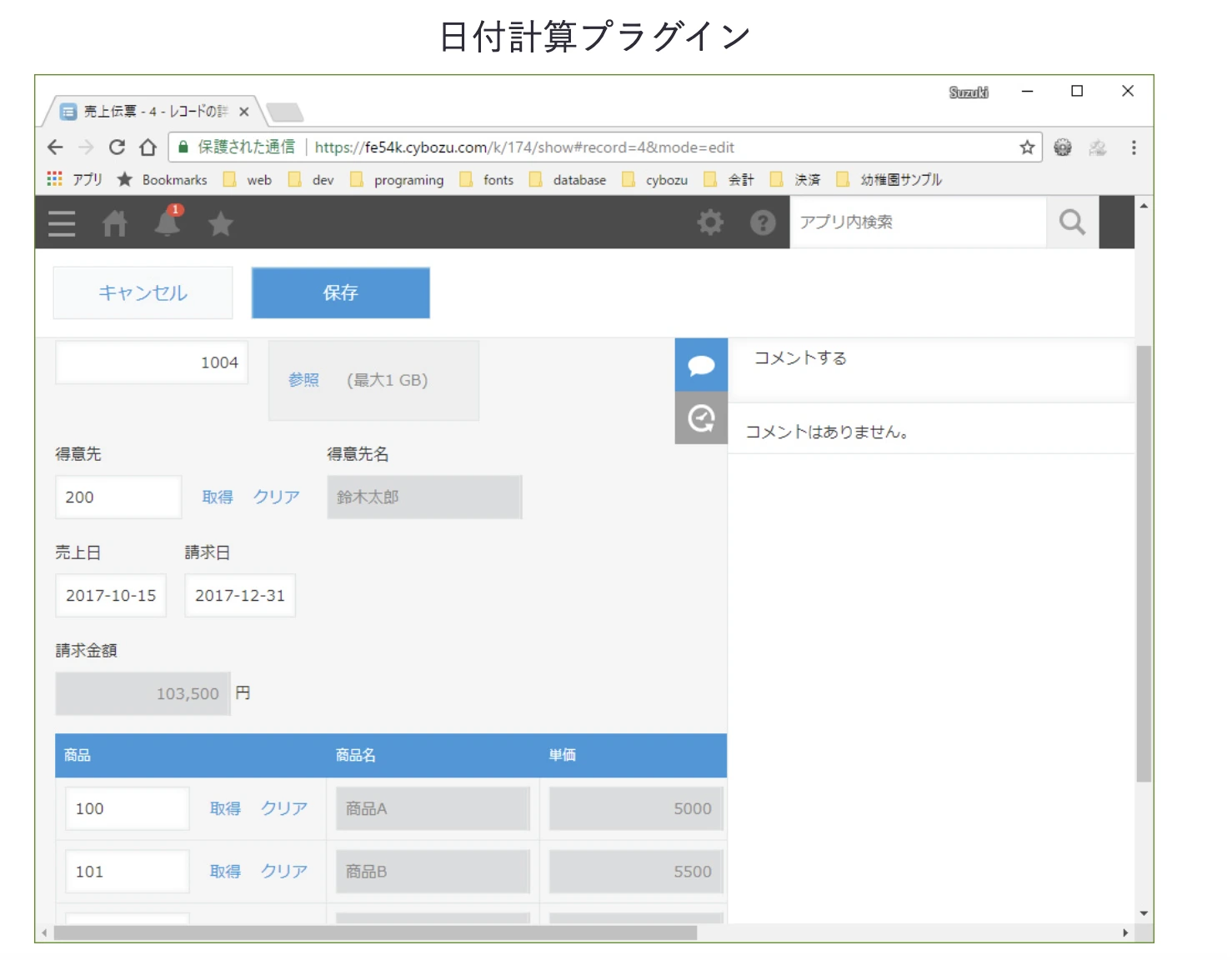Open programing bookmark folder
This screenshot has width=1232, height=960.
(x=397, y=179)
